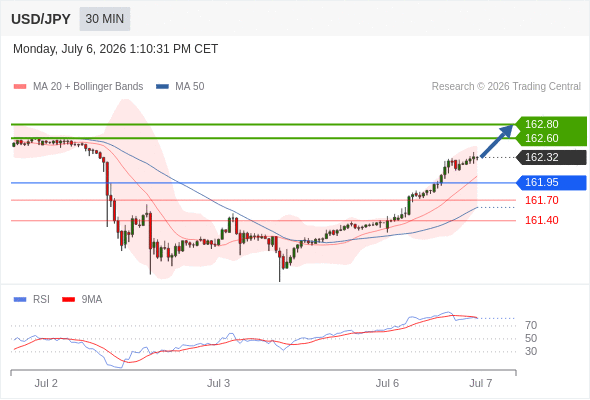Click the Jul 3 date axis label
Image resolution: width=590 pixels, height=400 pixels.
(218, 383)
